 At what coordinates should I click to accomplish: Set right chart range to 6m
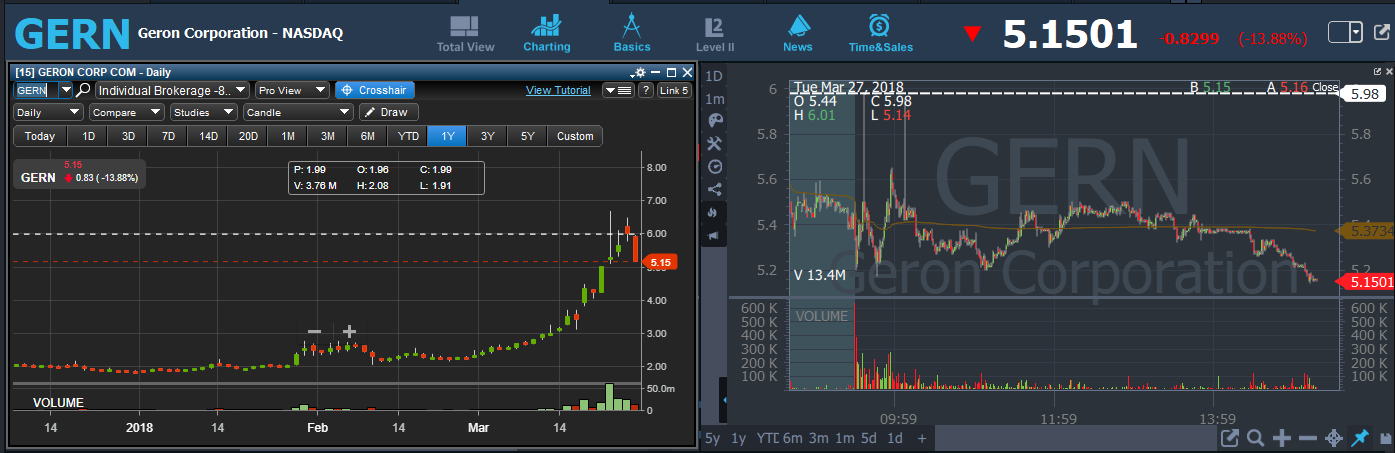(792, 438)
